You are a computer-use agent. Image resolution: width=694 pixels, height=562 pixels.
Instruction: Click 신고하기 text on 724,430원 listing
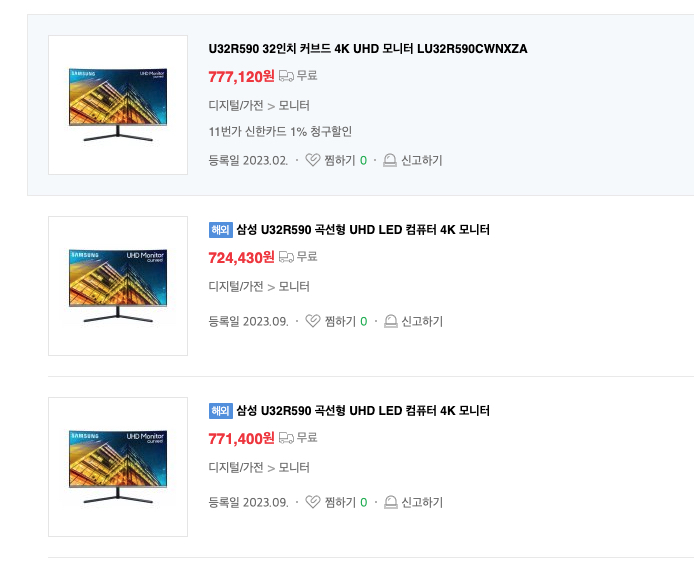coord(421,321)
